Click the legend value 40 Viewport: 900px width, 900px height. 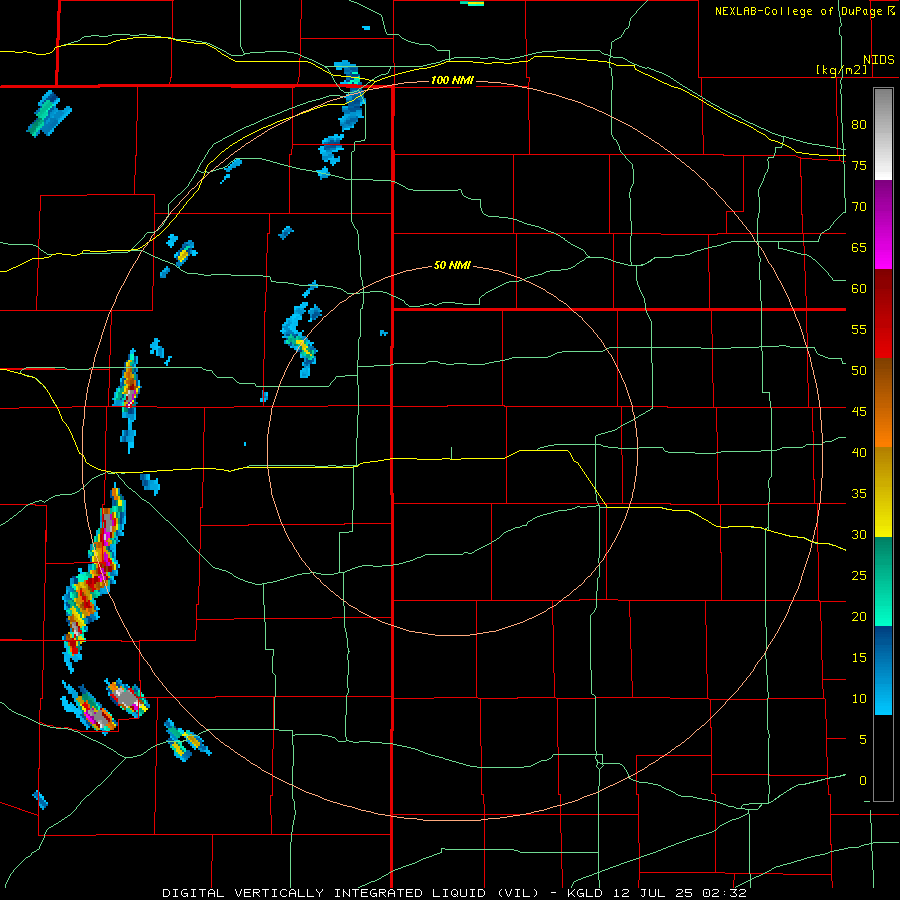(x=859, y=452)
